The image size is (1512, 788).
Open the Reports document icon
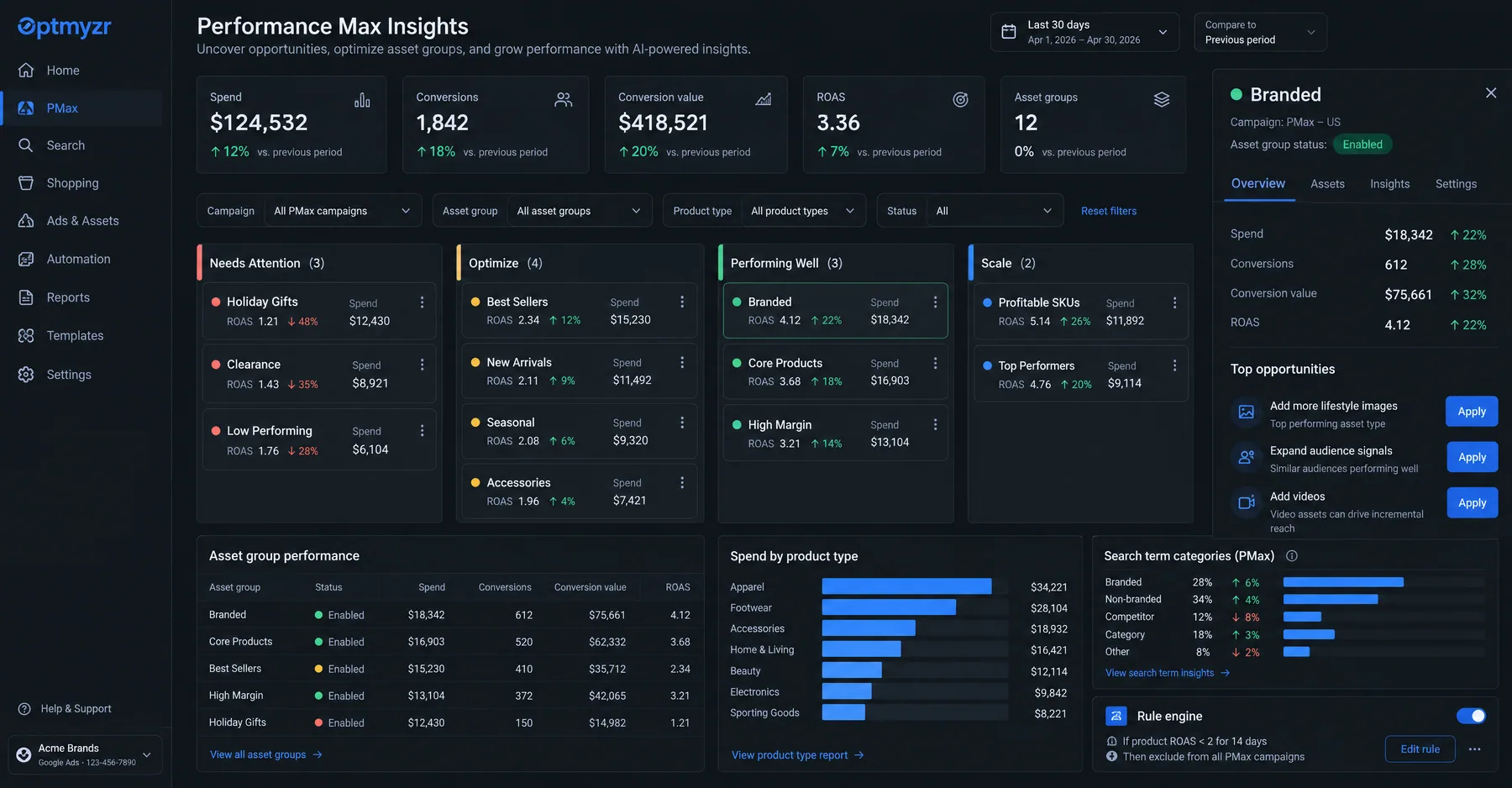coord(26,297)
